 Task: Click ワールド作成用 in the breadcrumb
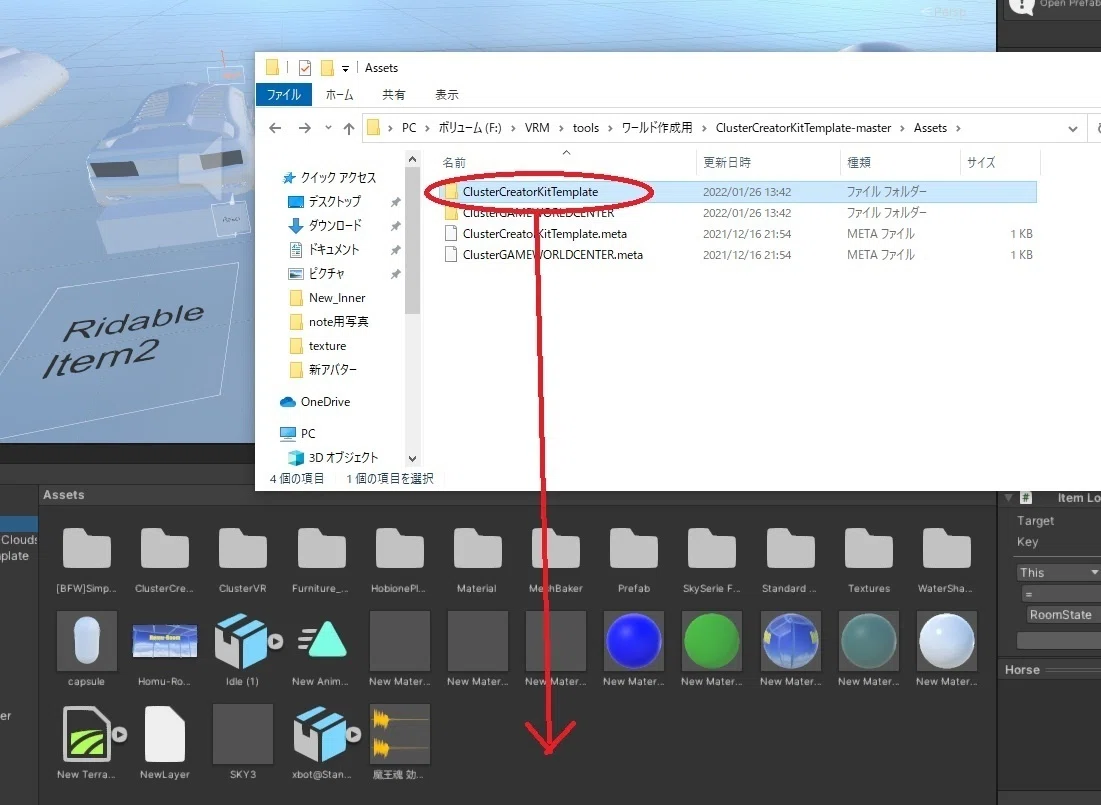coord(657,128)
